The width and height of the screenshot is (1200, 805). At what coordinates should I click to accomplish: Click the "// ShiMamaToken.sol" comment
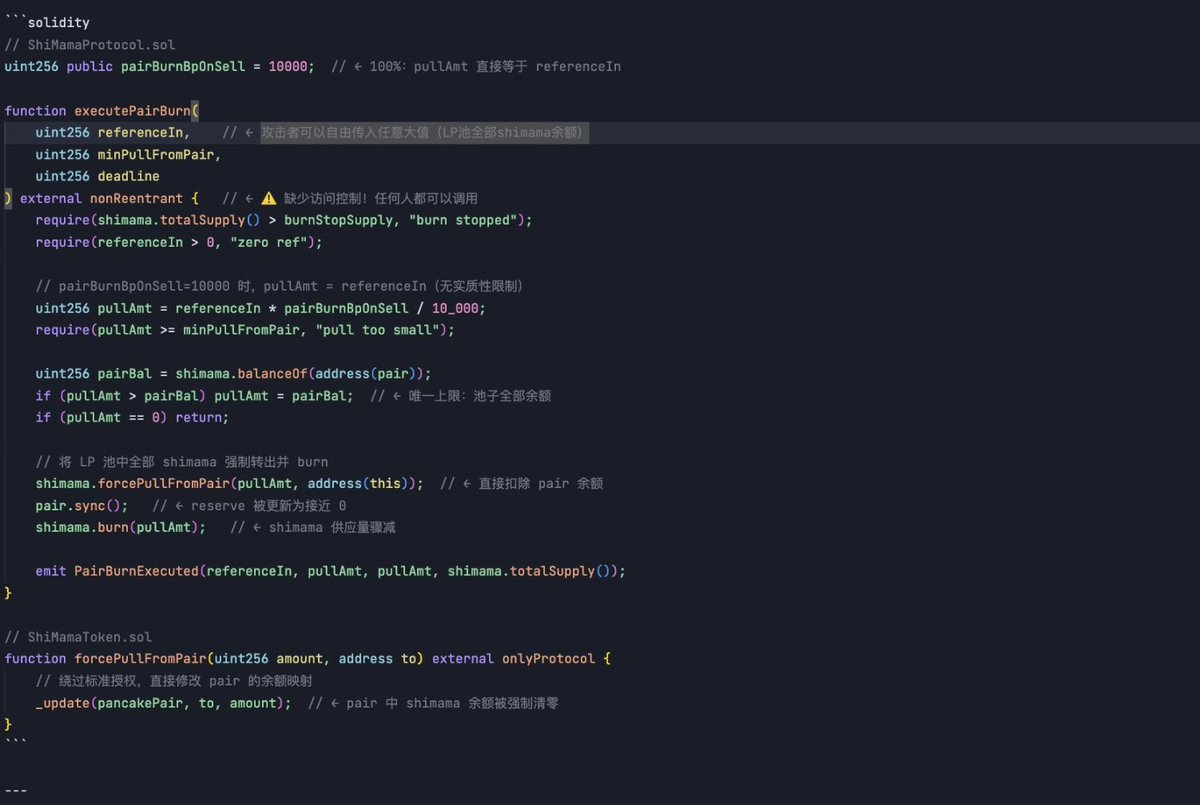click(x=78, y=637)
